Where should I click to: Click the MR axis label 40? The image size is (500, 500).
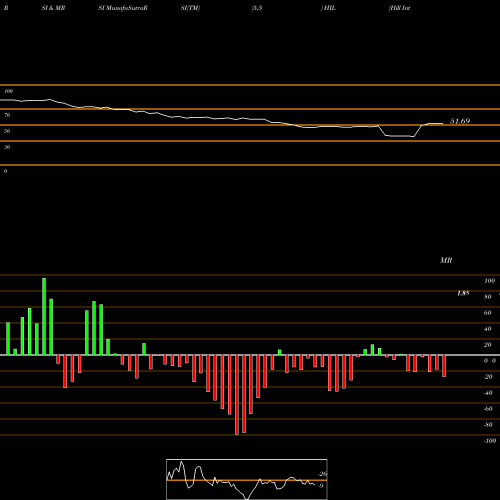click(488, 329)
